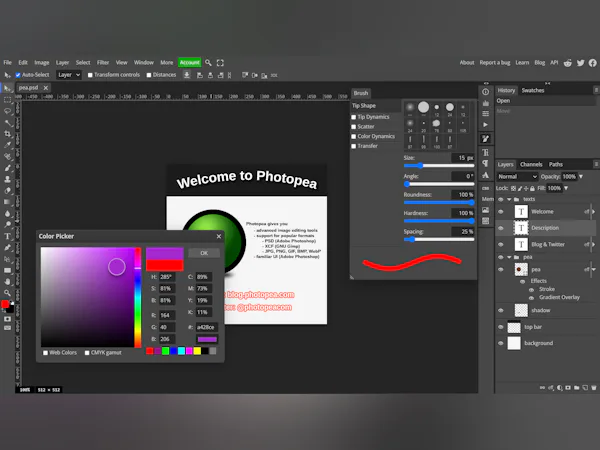The height and width of the screenshot is (450, 600).
Task: Open the Learn link
Action: (522, 63)
